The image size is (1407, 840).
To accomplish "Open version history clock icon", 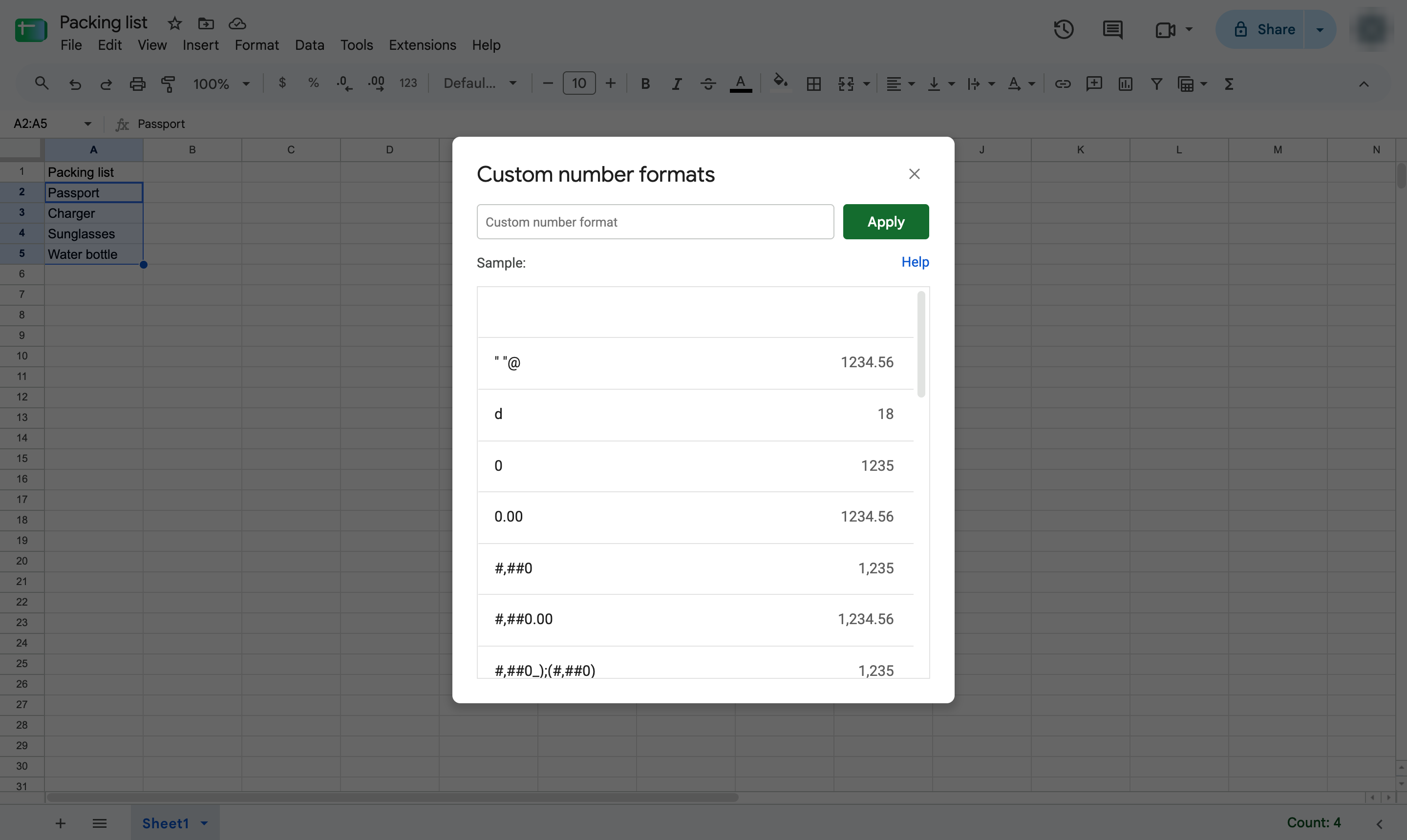I will (1064, 29).
